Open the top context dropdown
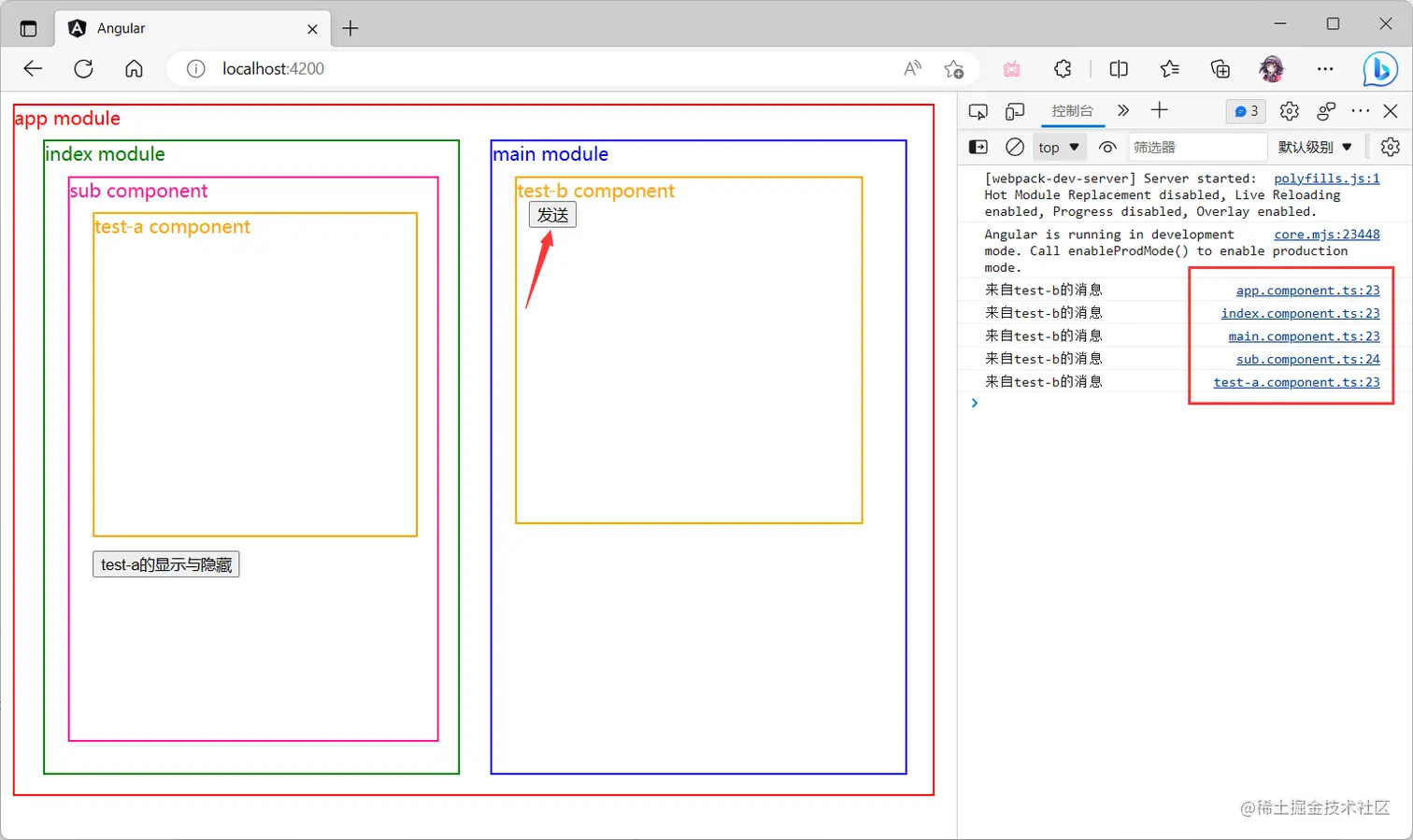Viewport: 1413px width, 840px height. (1059, 147)
